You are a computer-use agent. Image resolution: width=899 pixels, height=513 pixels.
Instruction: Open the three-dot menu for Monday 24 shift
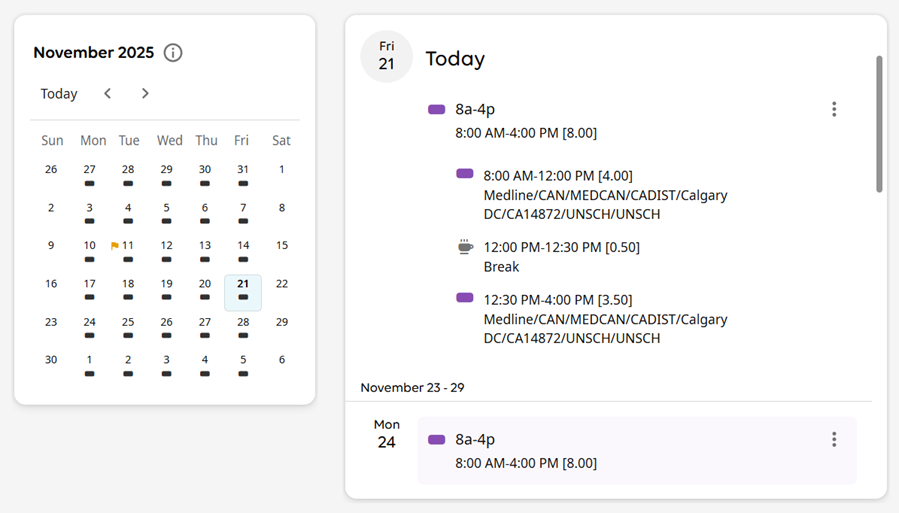[834, 440]
